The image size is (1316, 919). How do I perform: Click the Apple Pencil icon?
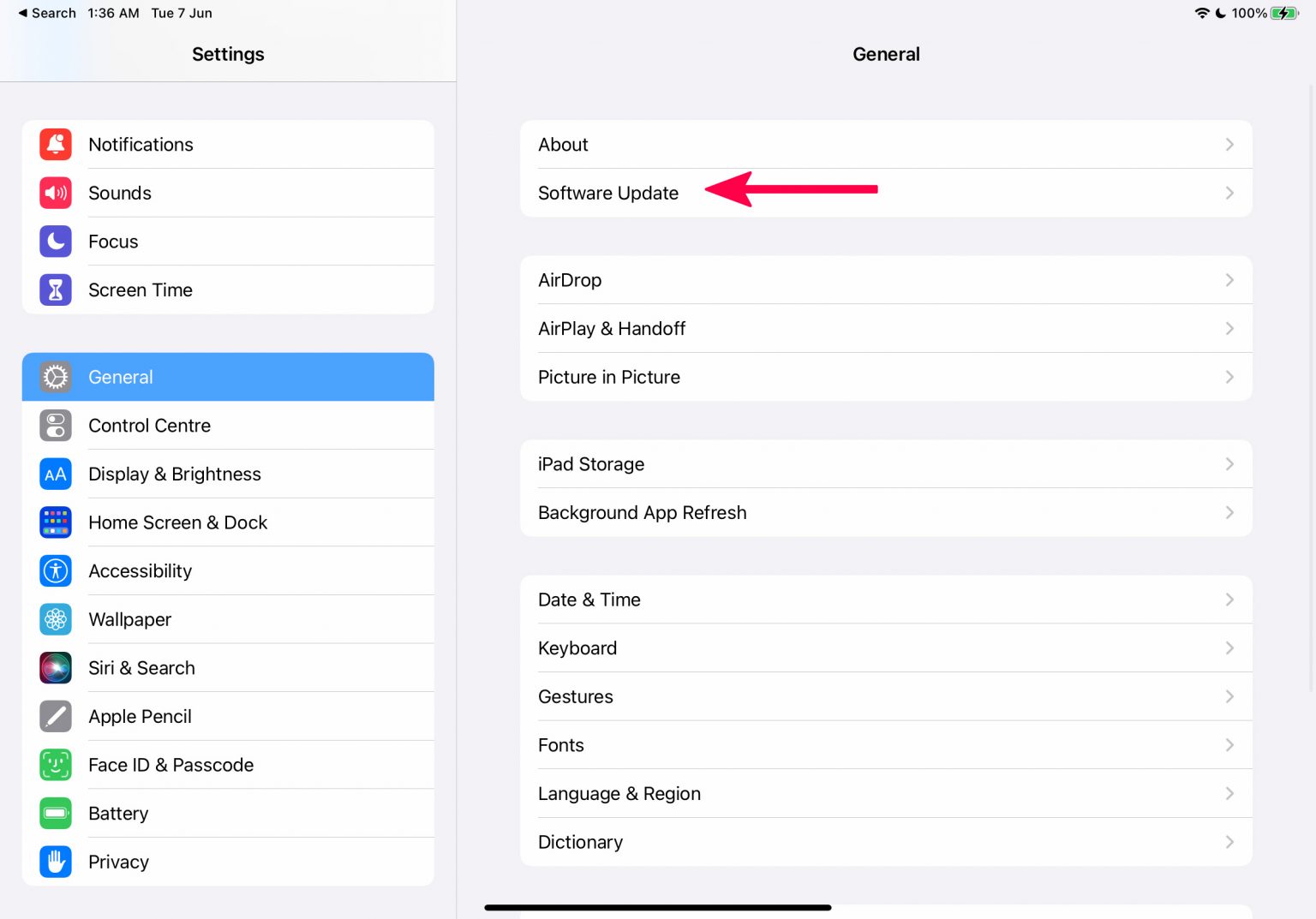point(55,716)
